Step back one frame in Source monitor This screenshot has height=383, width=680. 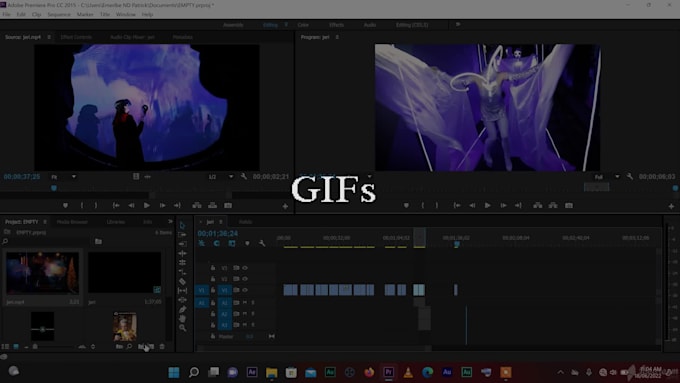coord(131,206)
